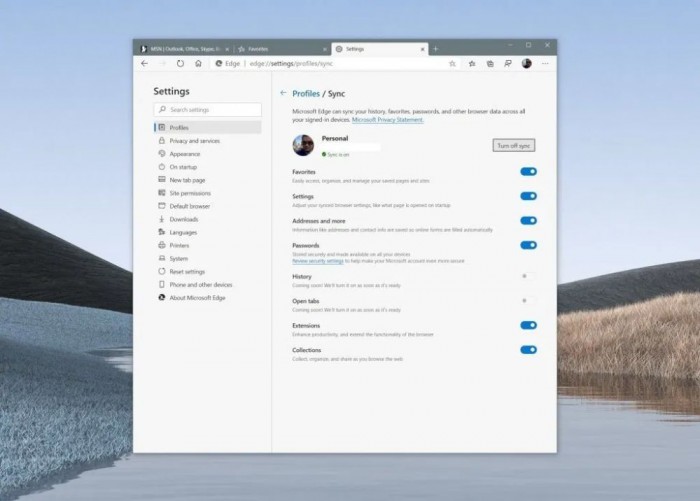This screenshot has height=501, width=700.
Task: Click the back arrow beside Profiles / Sync
Action: (283, 93)
